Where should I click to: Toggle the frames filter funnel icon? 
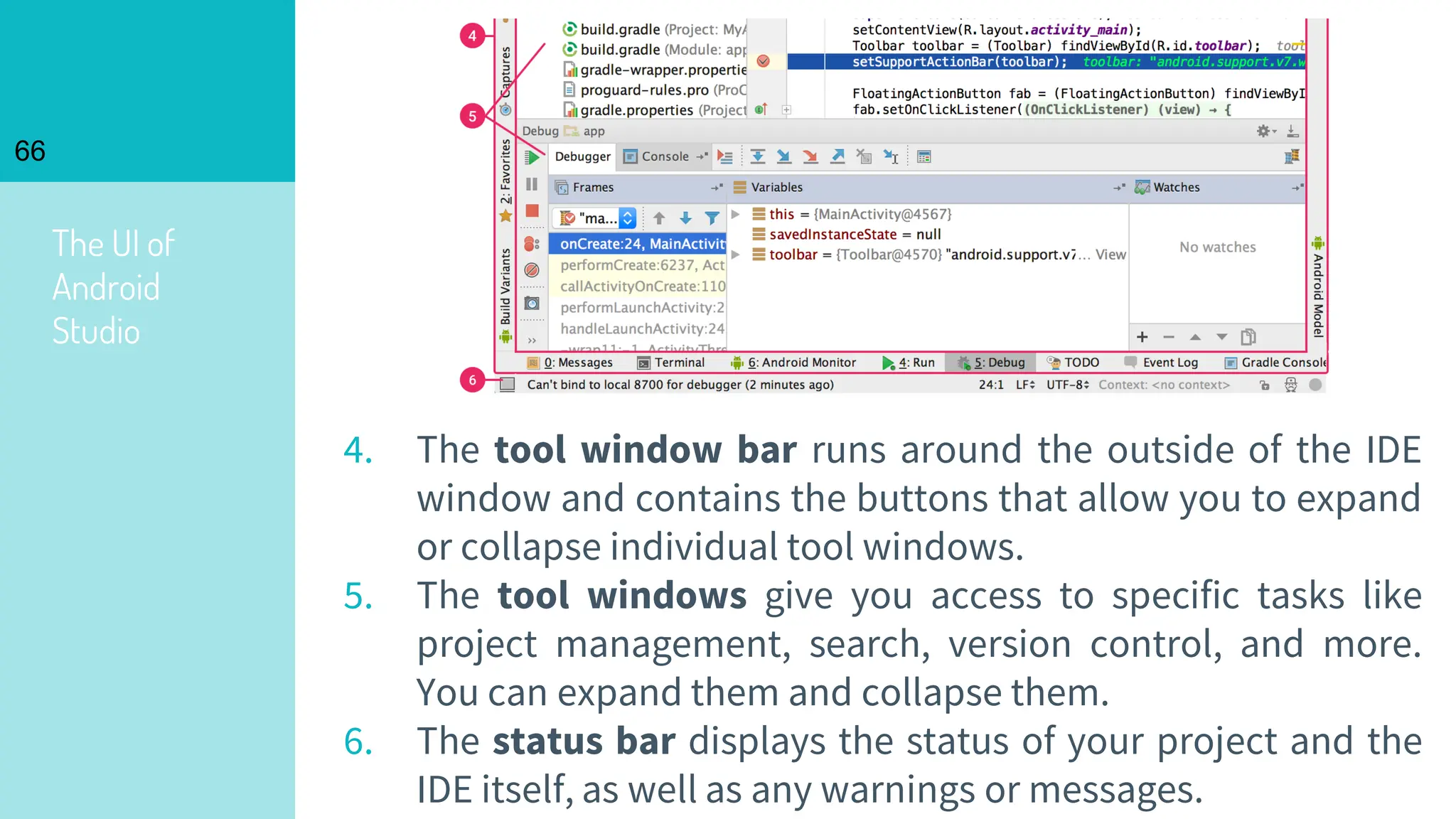point(712,218)
